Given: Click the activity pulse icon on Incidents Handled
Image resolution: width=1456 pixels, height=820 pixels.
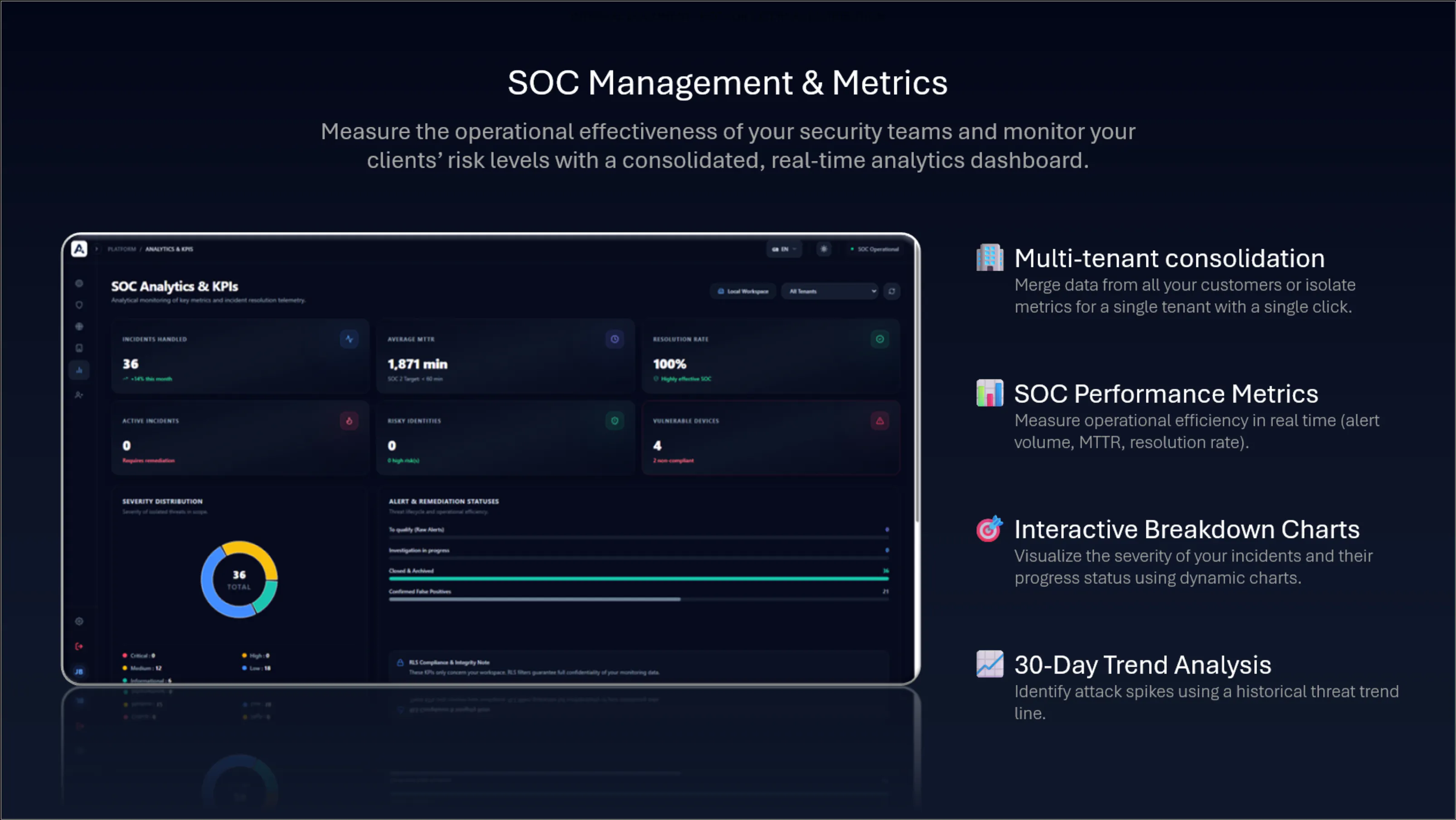Looking at the screenshot, I should [x=349, y=339].
